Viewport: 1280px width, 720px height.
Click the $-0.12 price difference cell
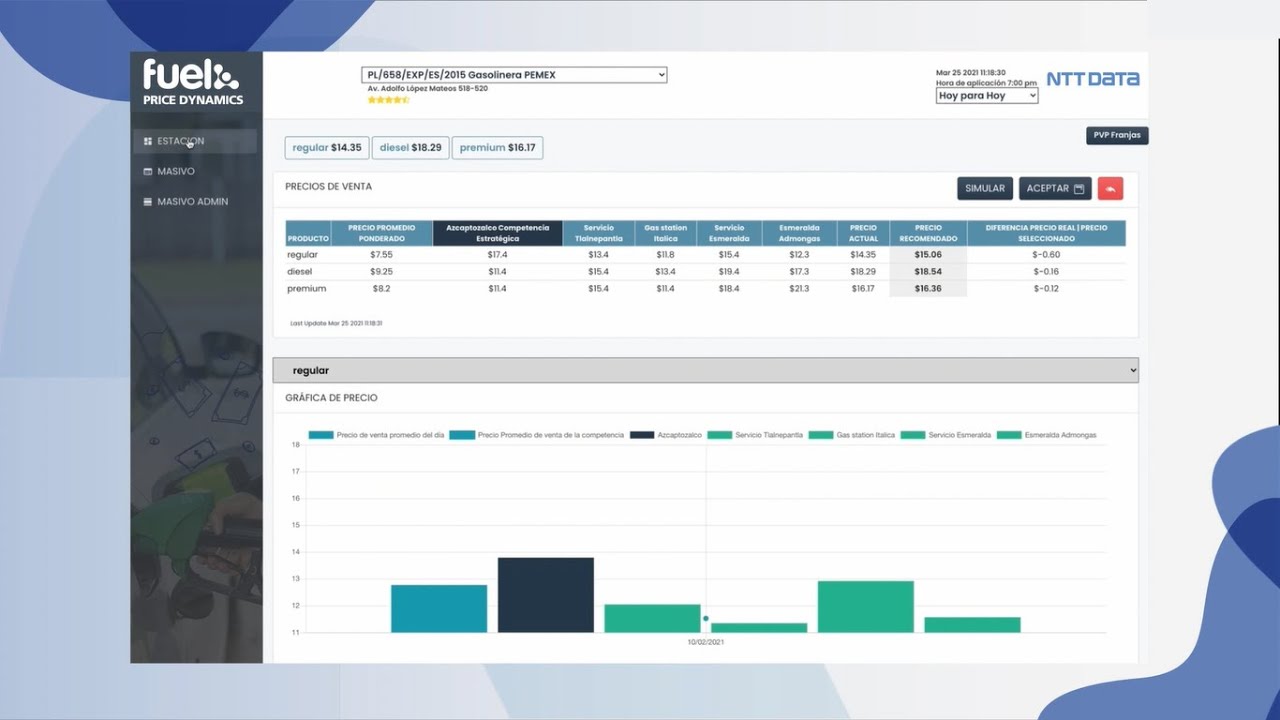1046,289
